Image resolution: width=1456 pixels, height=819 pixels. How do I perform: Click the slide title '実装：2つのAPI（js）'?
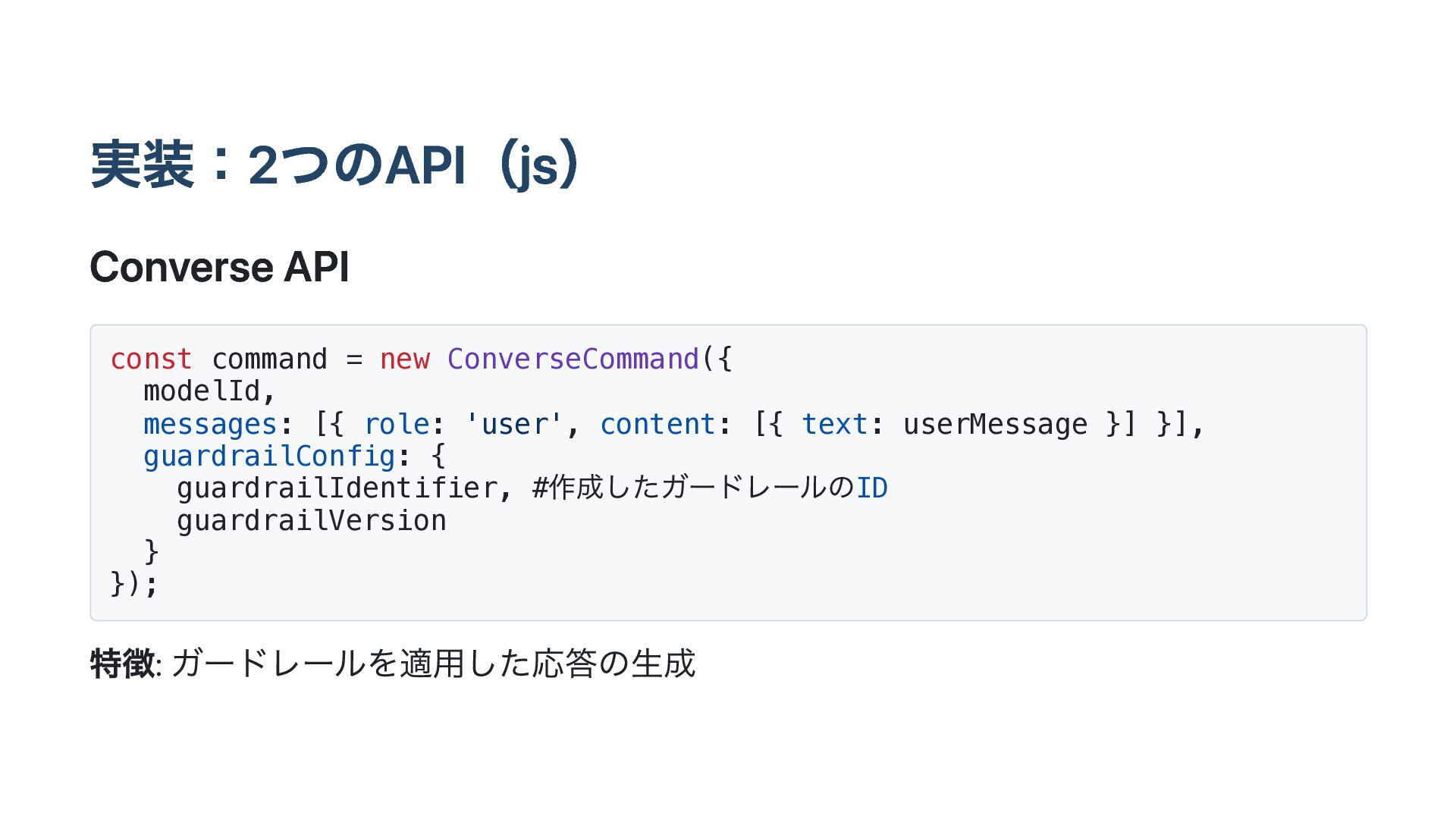(336, 165)
